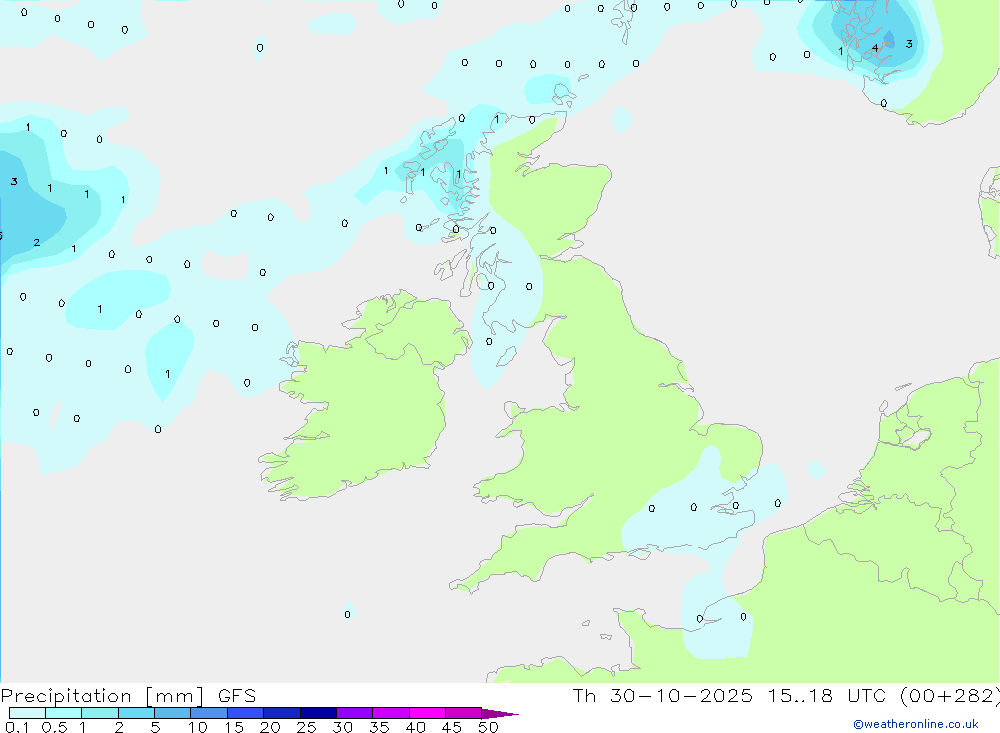Click the '30' legend scale label
The height and width of the screenshot is (733, 1000).
(x=342, y=727)
